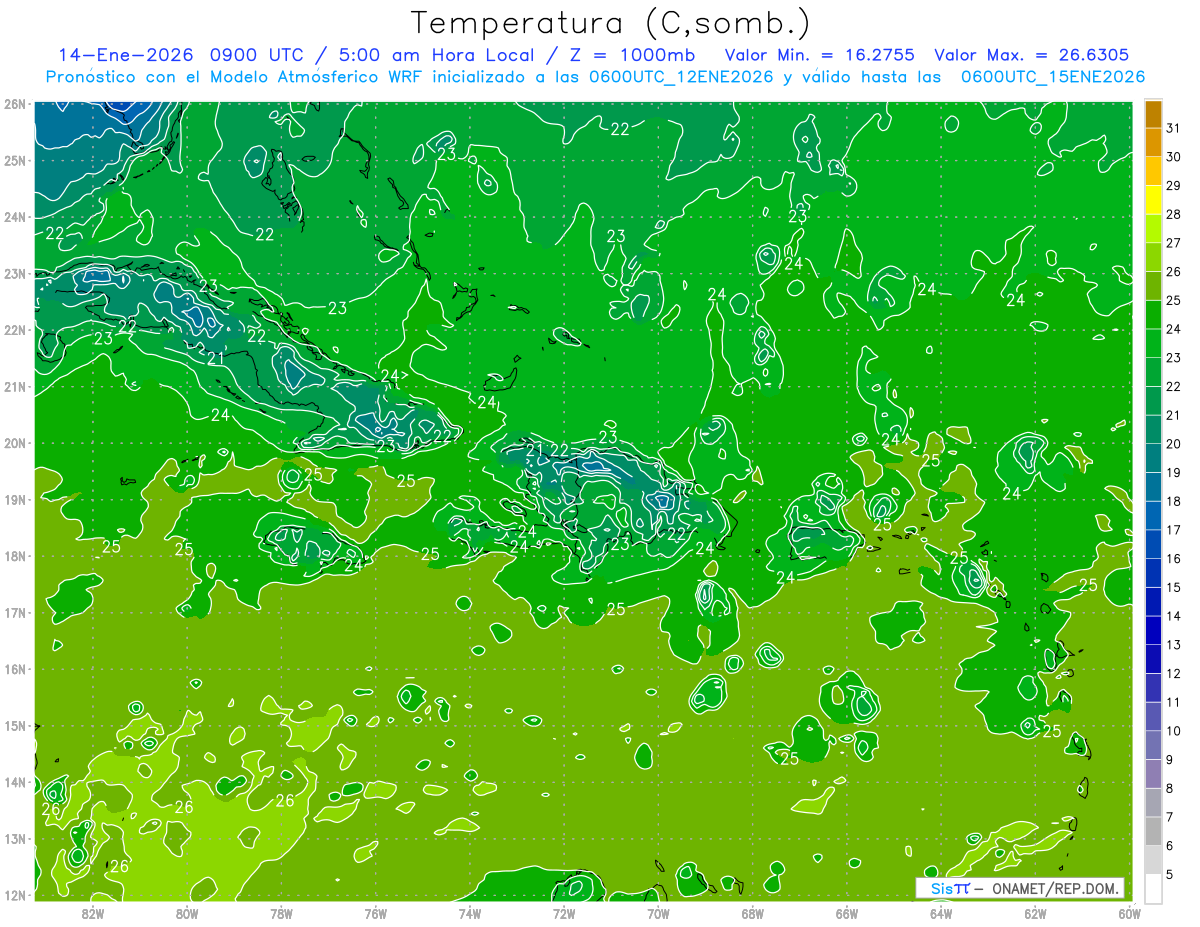Screen dimensions: 1200x927
Task: Click the longitude axis label "80W"
Action: click(186, 913)
